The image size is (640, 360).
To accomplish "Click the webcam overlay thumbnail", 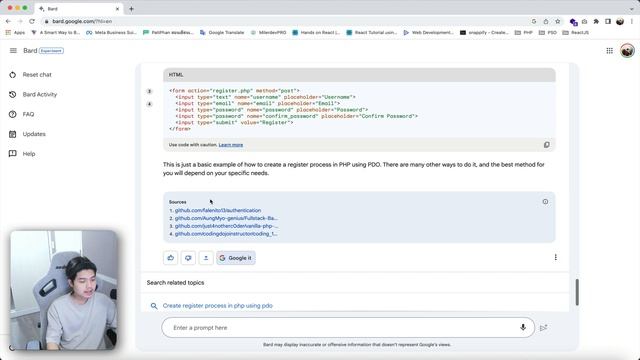I will 63,290.
